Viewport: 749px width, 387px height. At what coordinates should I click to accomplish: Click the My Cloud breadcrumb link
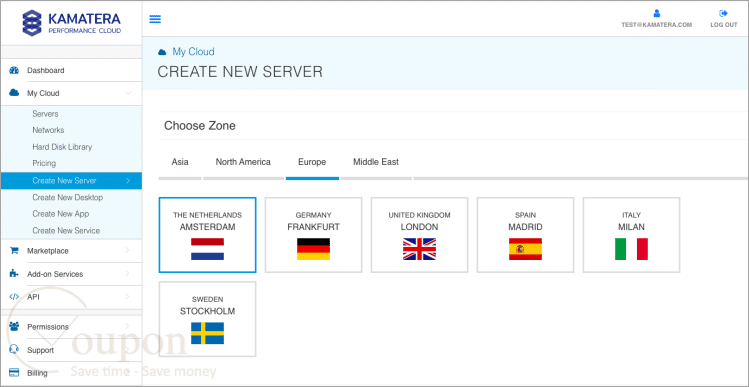pos(193,52)
